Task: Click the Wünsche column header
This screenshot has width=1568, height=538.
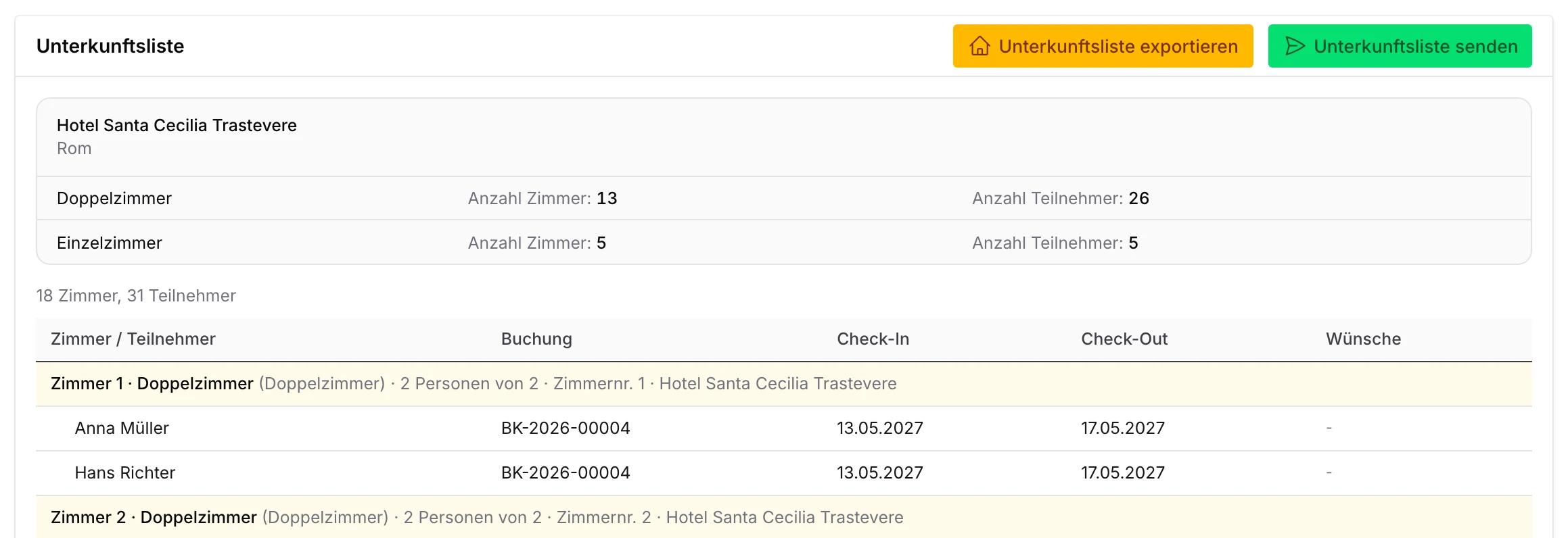Action: coord(1363,339)
